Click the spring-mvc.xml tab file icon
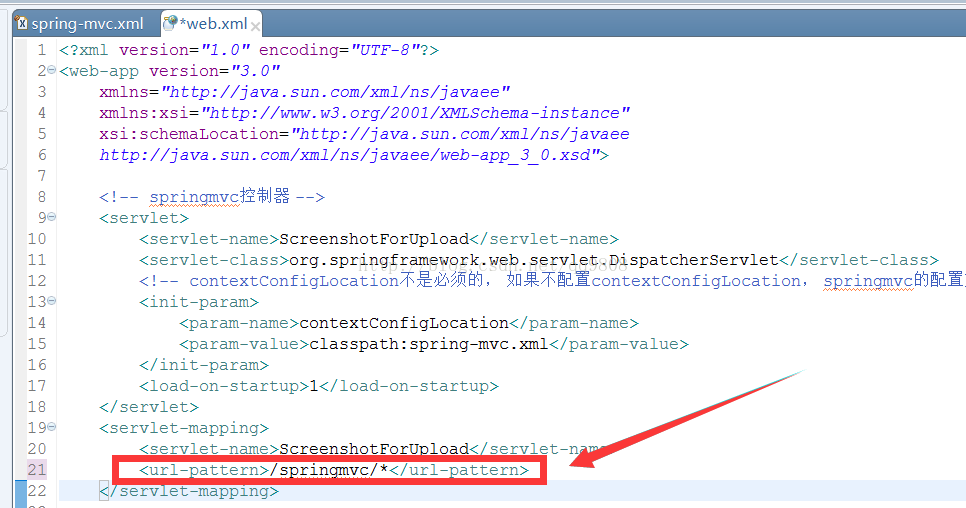Image resolution: width=966 pixels, height=508 pixels. pyautogui.click(x=21, y=23)
